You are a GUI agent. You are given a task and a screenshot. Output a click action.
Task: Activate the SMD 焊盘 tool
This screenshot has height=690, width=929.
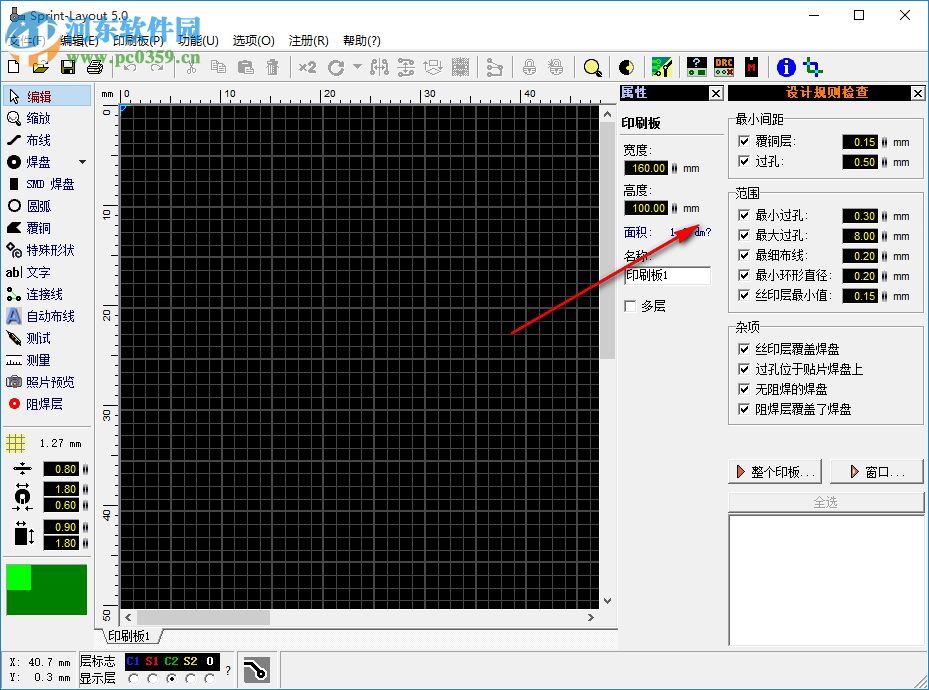pyautogui.click(x=45, y=183)
